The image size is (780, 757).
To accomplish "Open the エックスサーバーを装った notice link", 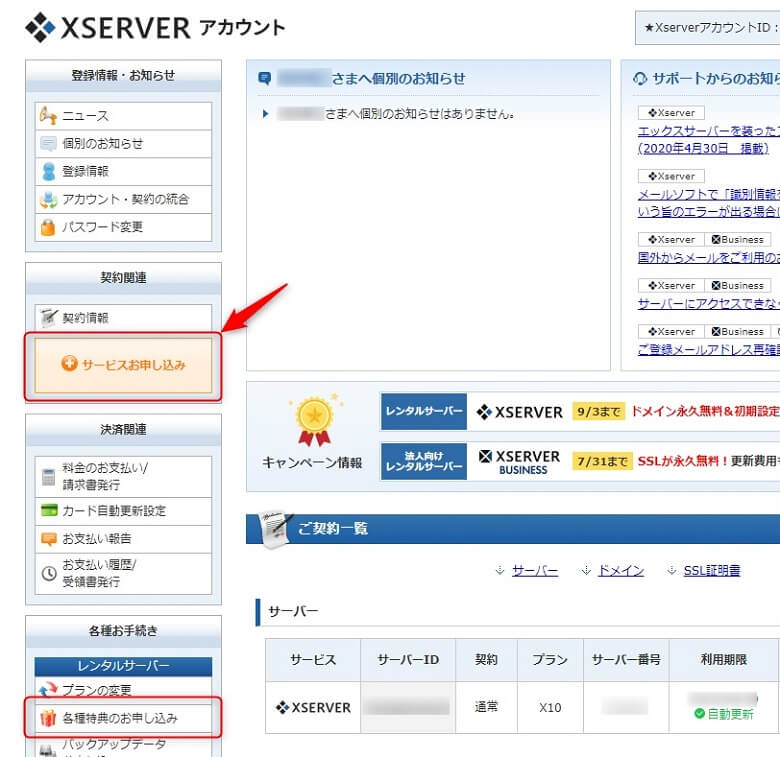I will pos(708,140).
